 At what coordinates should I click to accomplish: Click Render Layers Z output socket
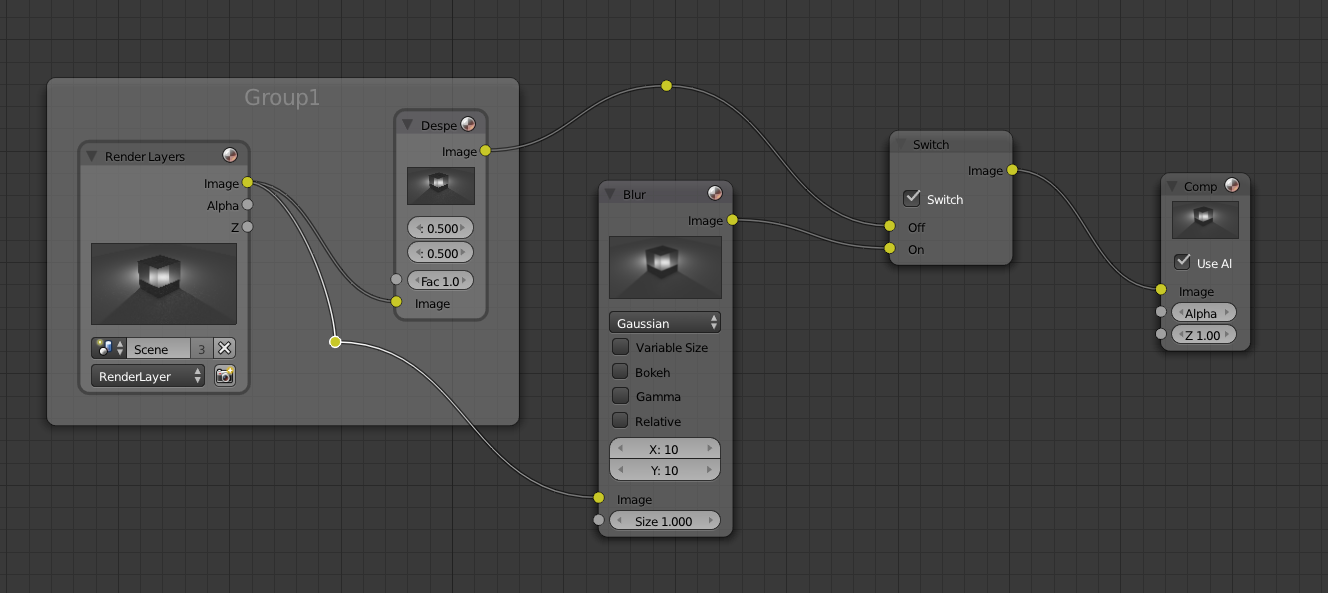[247, 227]
